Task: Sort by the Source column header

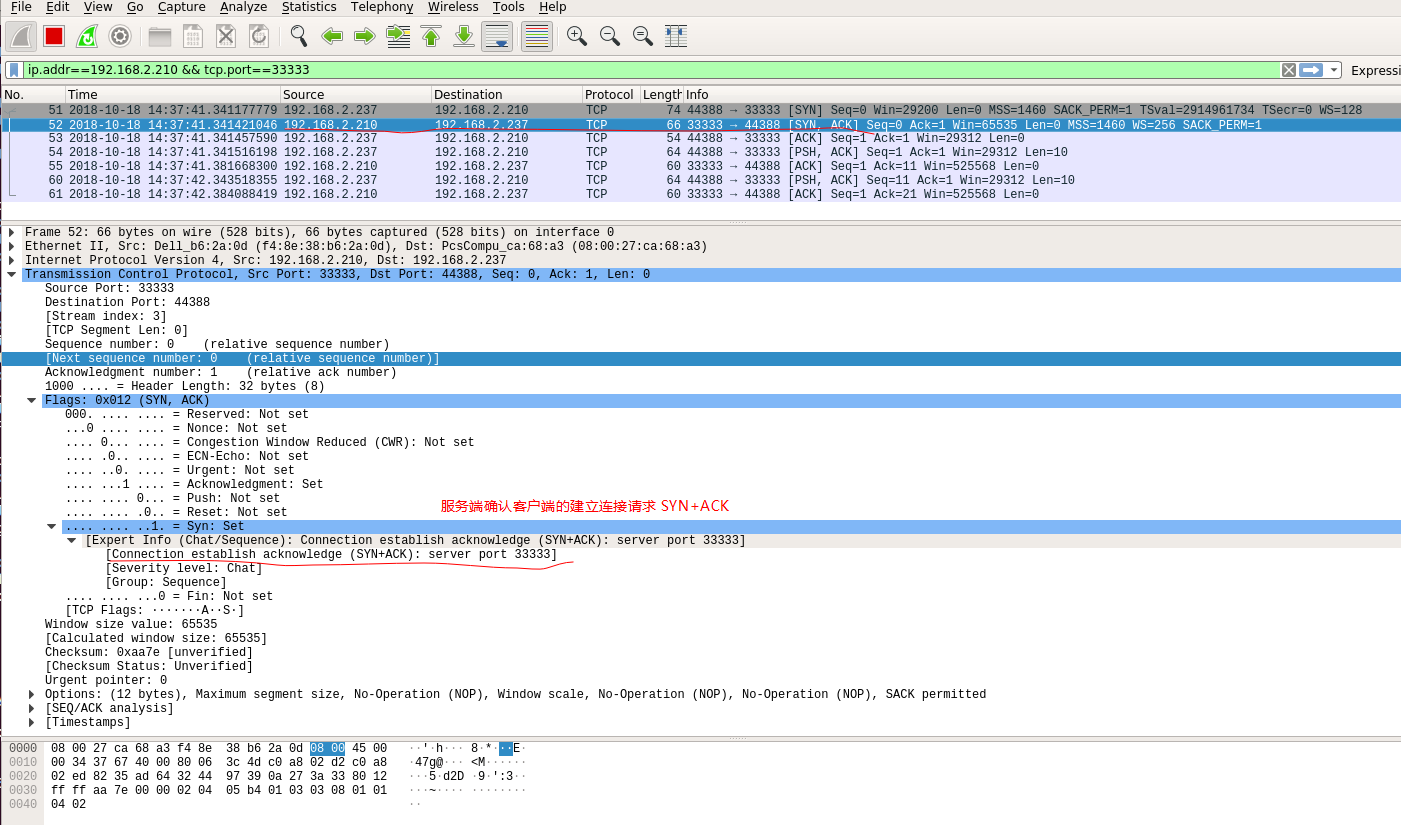Action: [x=355, y=94]
